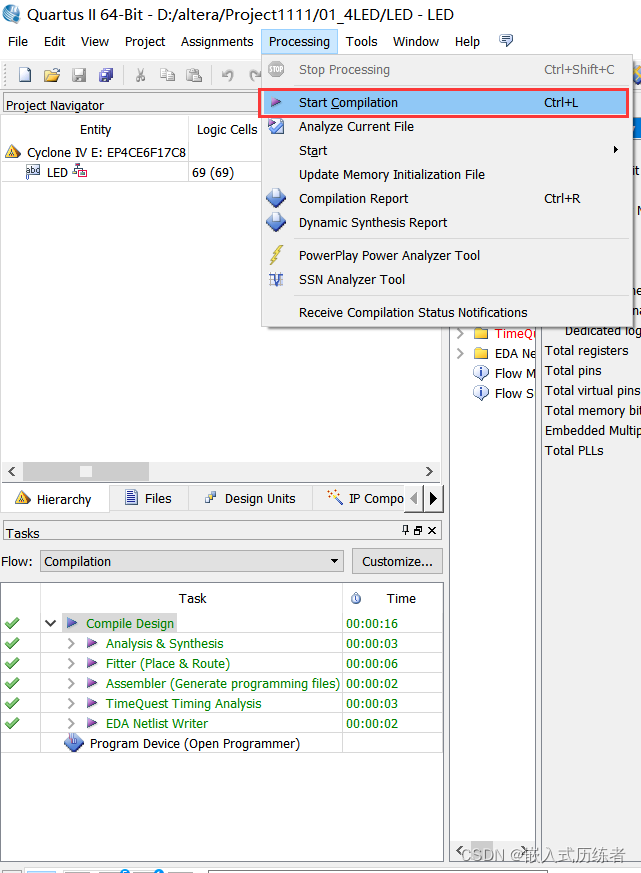Click Program Device (Open Programmer) task
The width and height of the screenshot is (641, 873).
point(194,743)
